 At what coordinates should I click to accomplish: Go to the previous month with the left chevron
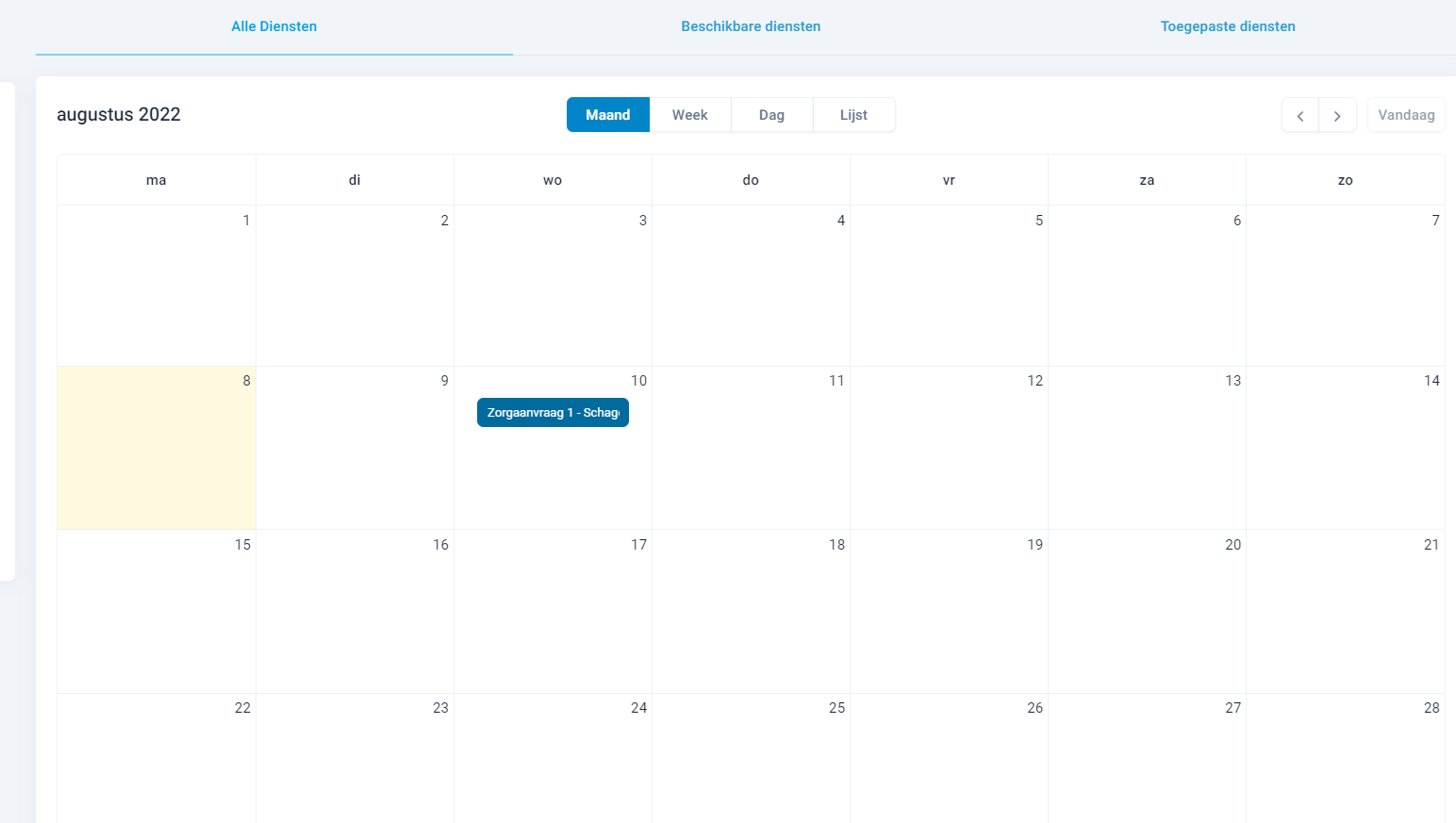pyautogui.click(x=1300, y=115)
